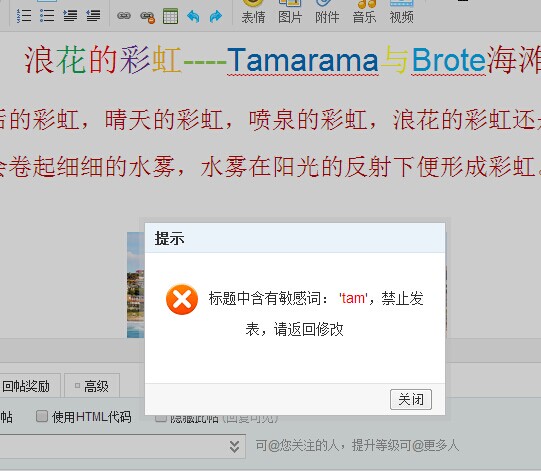Click the orange error X icon
541x471 pixels.
(x=182, y=299)
